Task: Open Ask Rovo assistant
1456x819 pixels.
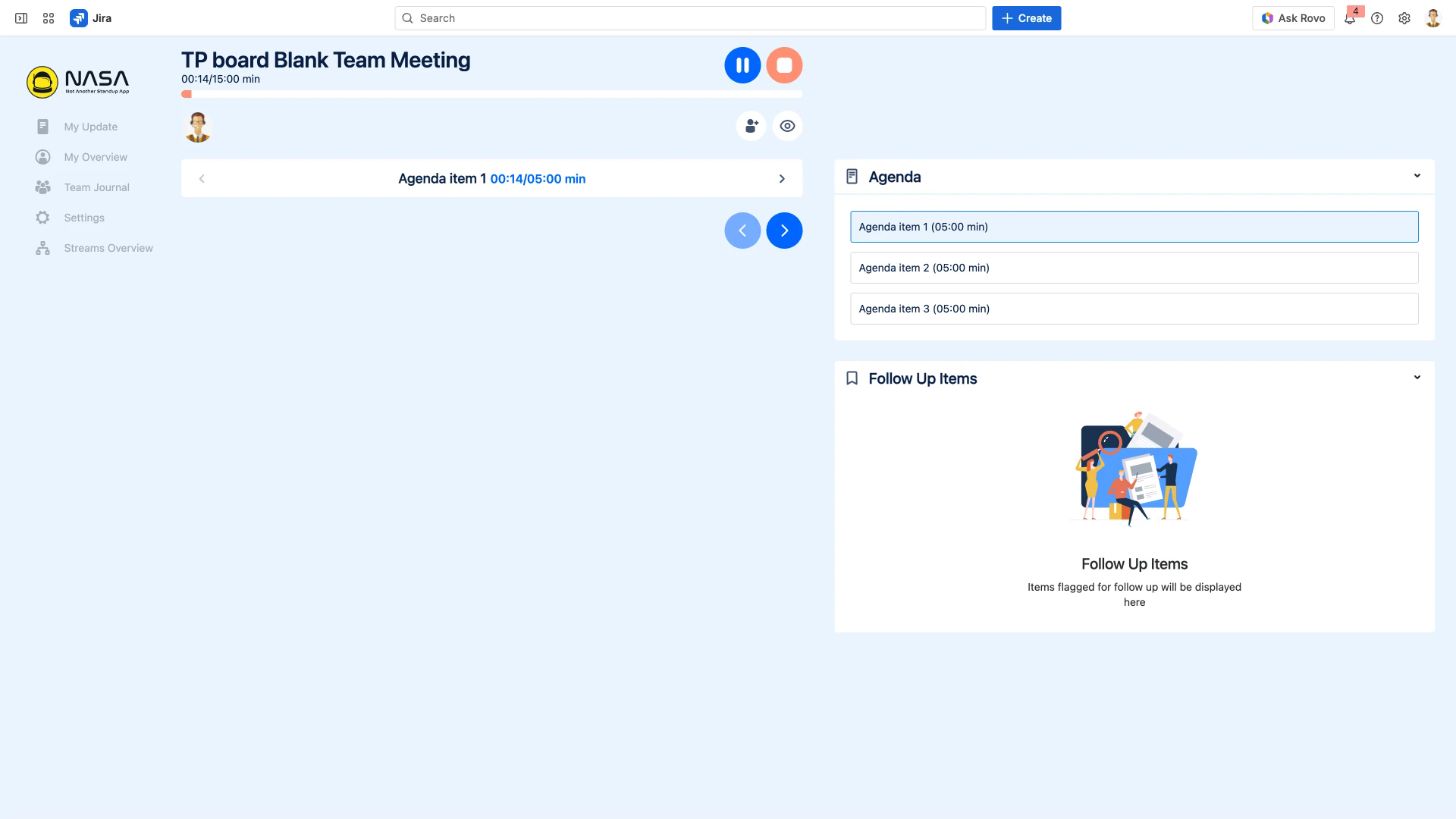Action: tap(1293, 17)
